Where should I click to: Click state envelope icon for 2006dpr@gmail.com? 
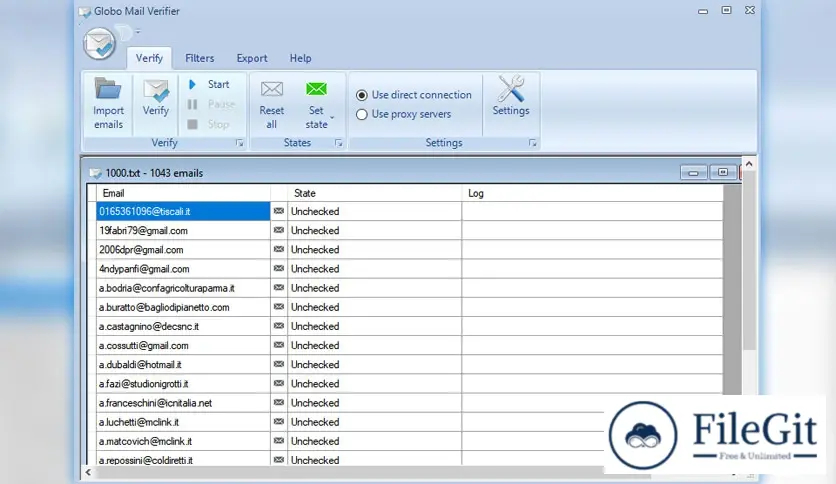(279, 249)
